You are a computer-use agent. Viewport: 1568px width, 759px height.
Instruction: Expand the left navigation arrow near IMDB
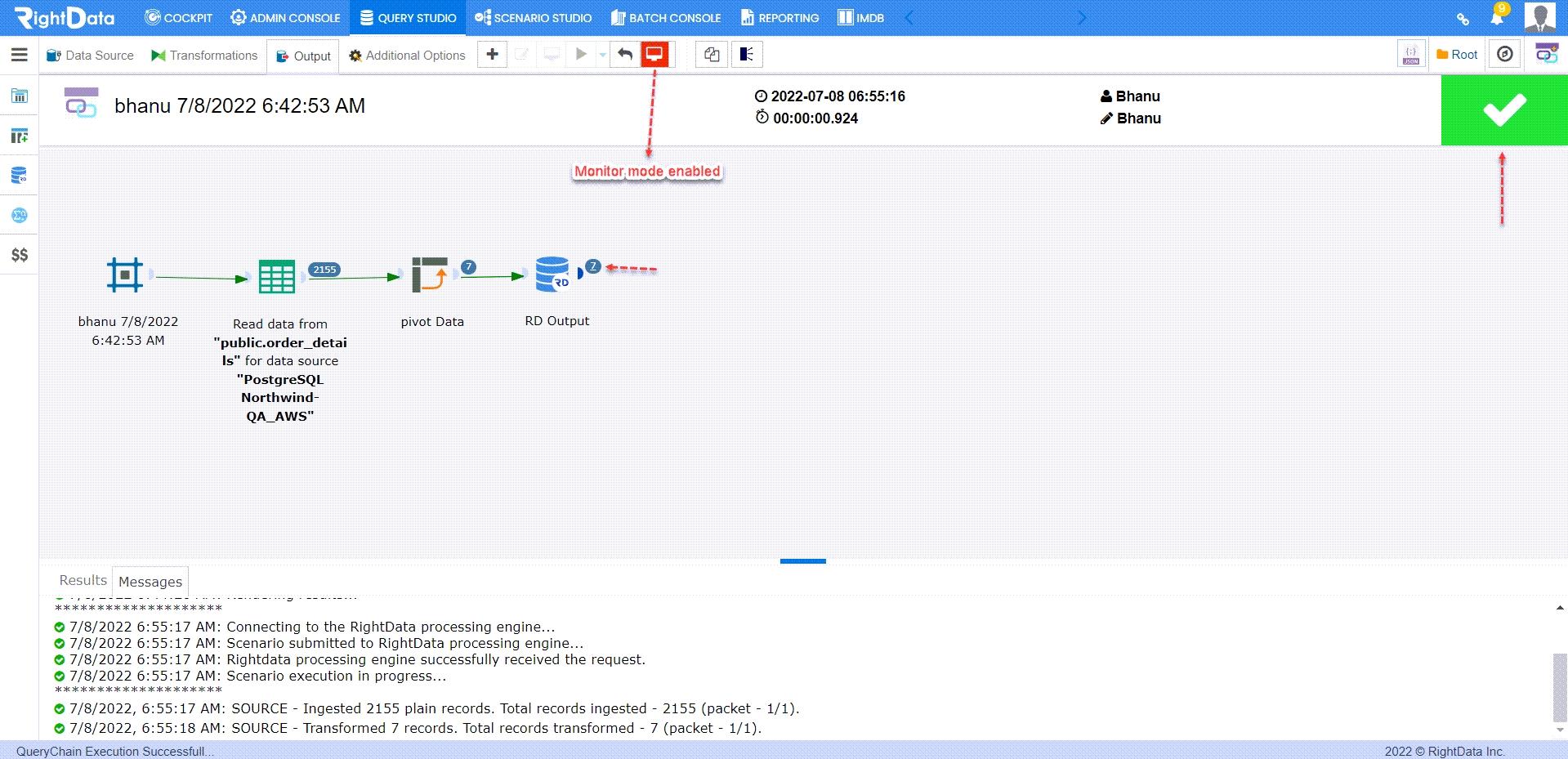pos(907,16)
